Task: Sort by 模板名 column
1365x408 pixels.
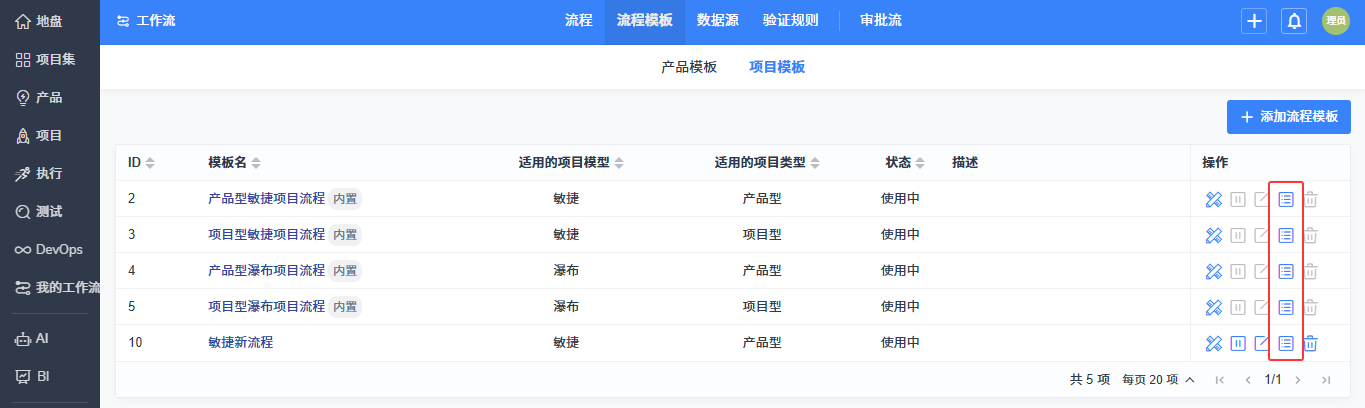Action: [x=234, y=163]
